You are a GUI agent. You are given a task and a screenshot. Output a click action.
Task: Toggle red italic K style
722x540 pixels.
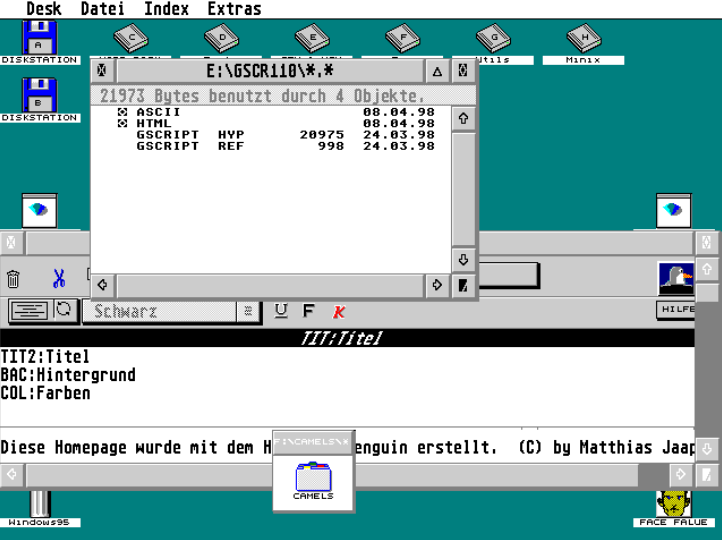click(339, 312)
